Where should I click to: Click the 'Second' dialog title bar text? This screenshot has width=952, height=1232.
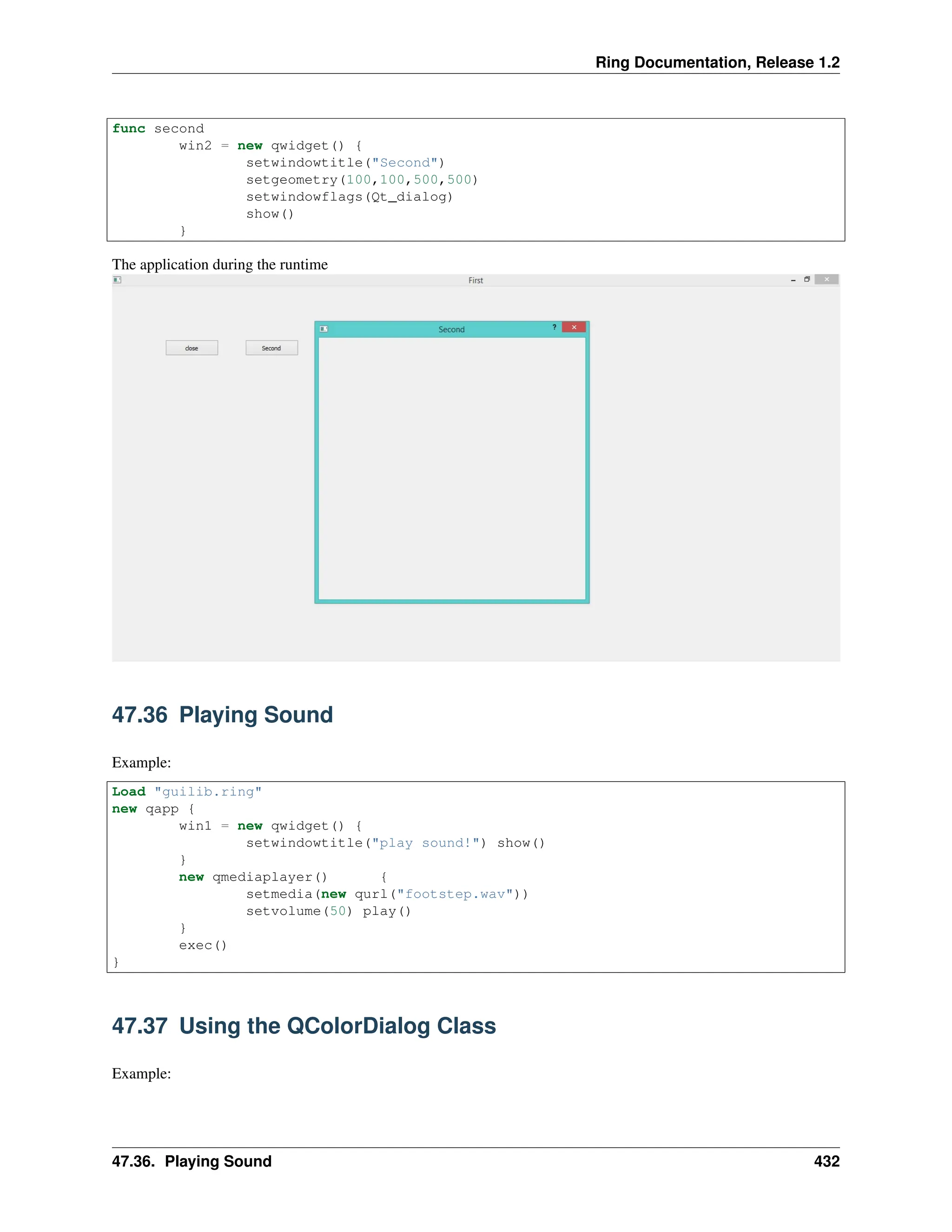pos(451,330)
